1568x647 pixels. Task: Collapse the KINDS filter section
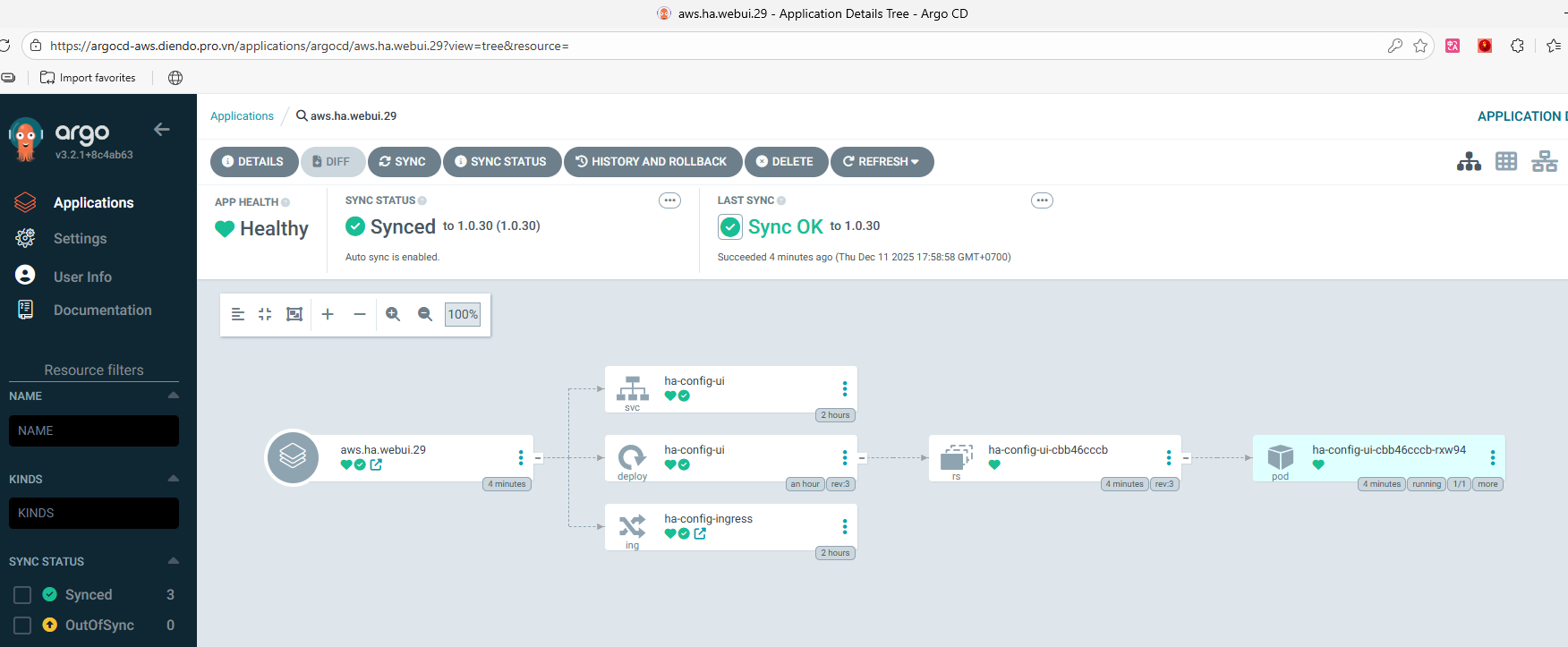pos(173,479)
